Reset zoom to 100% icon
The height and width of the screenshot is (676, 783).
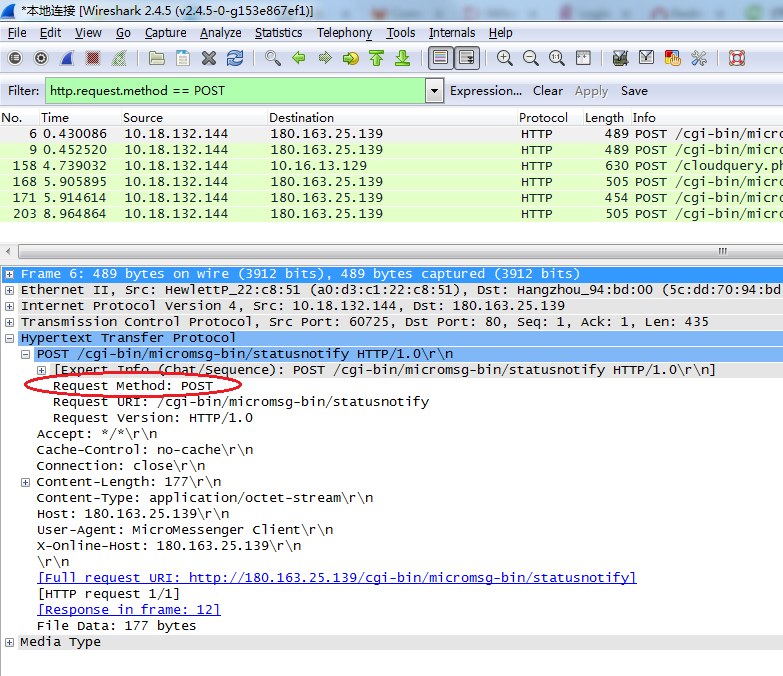pyautogui.click(x=556, y=58)
